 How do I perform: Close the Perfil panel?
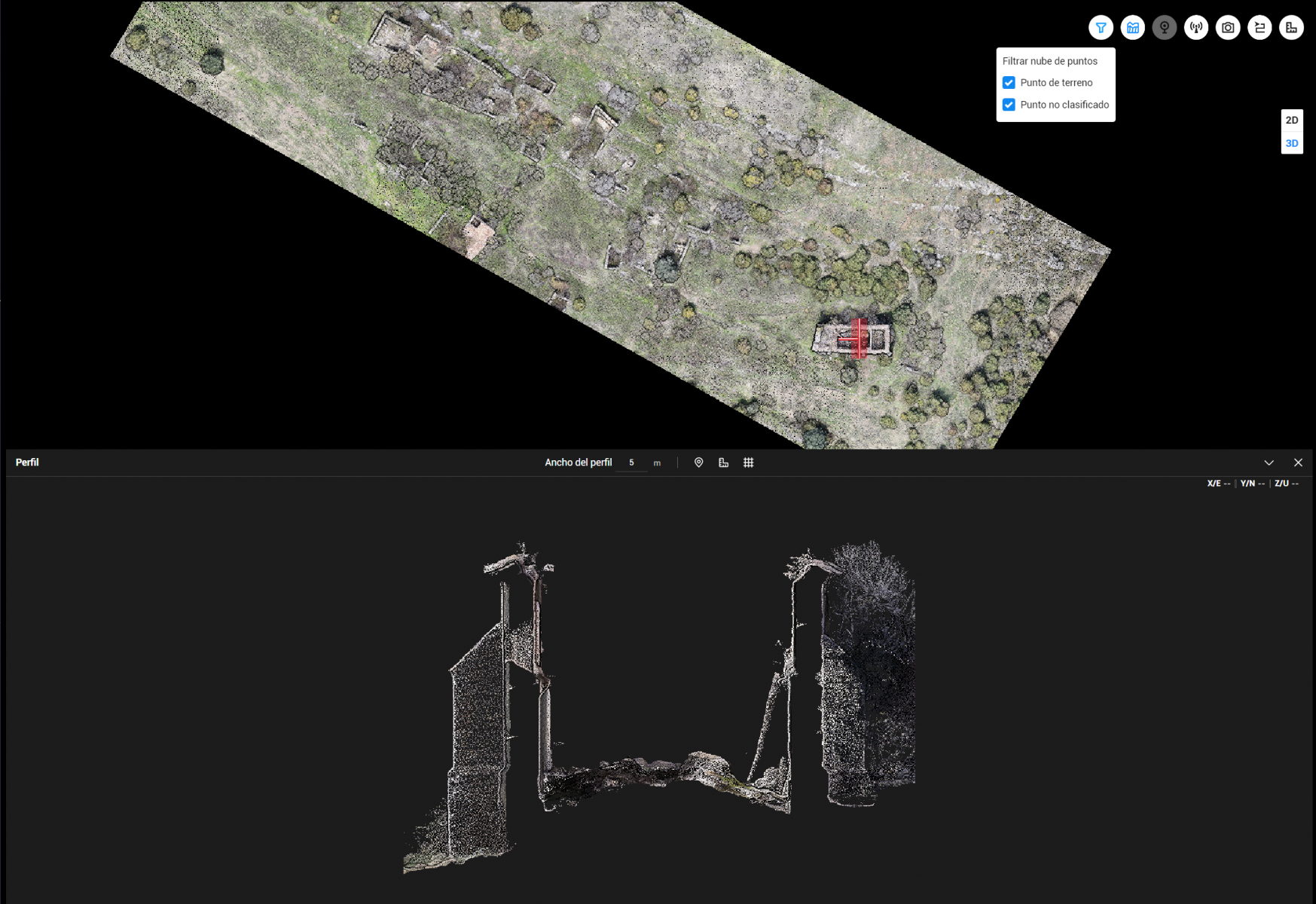pos(1297,463)
